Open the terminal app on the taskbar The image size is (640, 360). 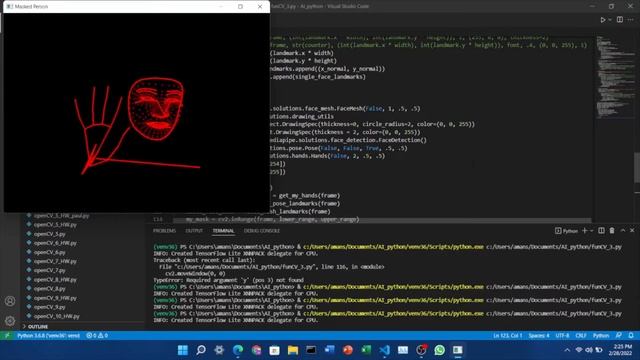311,350
